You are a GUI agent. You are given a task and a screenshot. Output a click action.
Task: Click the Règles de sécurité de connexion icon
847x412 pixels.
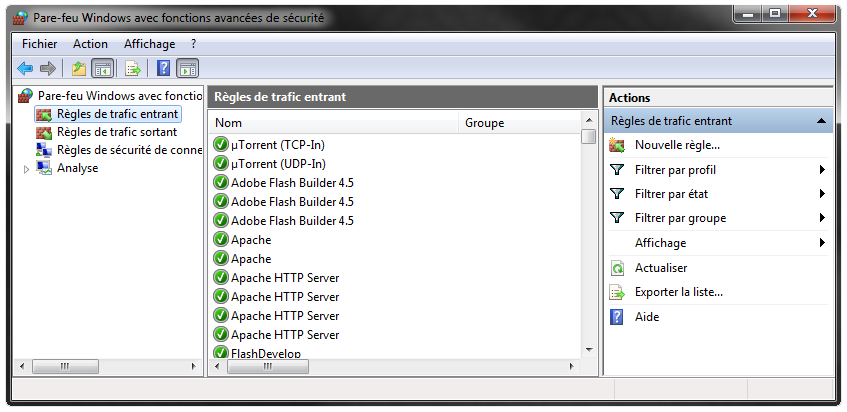point(44,150)
